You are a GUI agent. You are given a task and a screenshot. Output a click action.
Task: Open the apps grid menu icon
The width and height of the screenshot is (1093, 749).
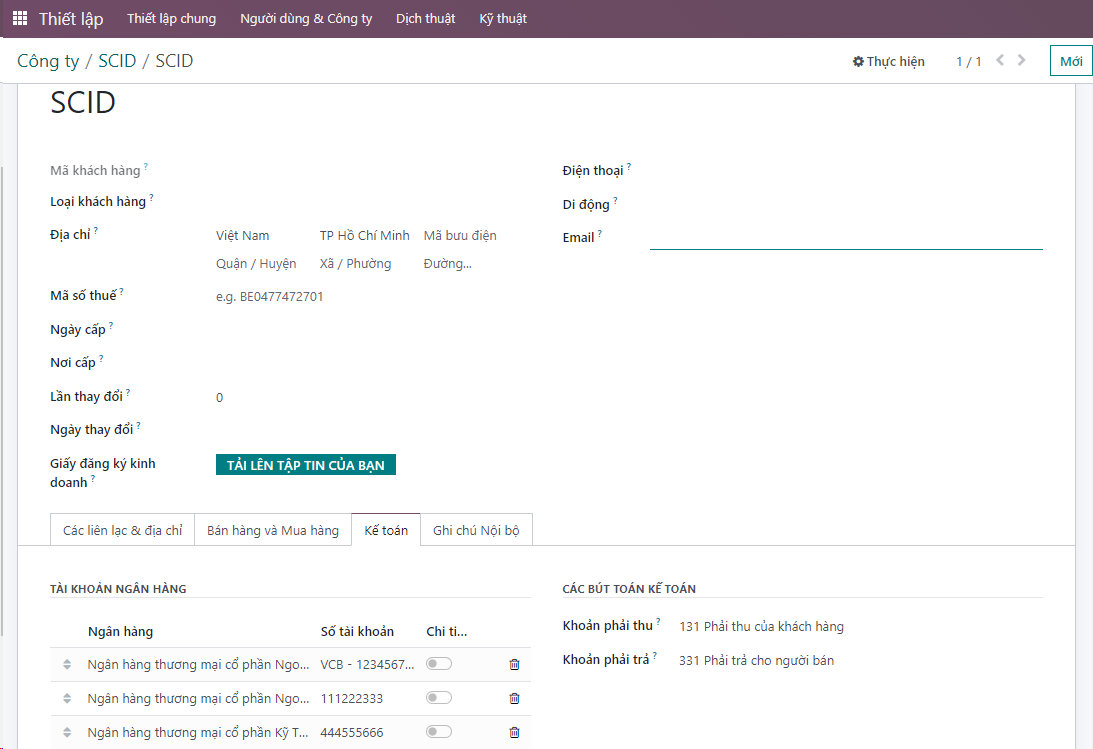(x=20, y=18)
